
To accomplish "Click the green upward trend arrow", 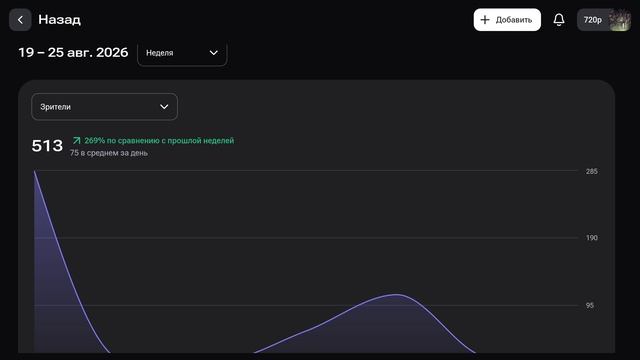I will coord(76,140).
